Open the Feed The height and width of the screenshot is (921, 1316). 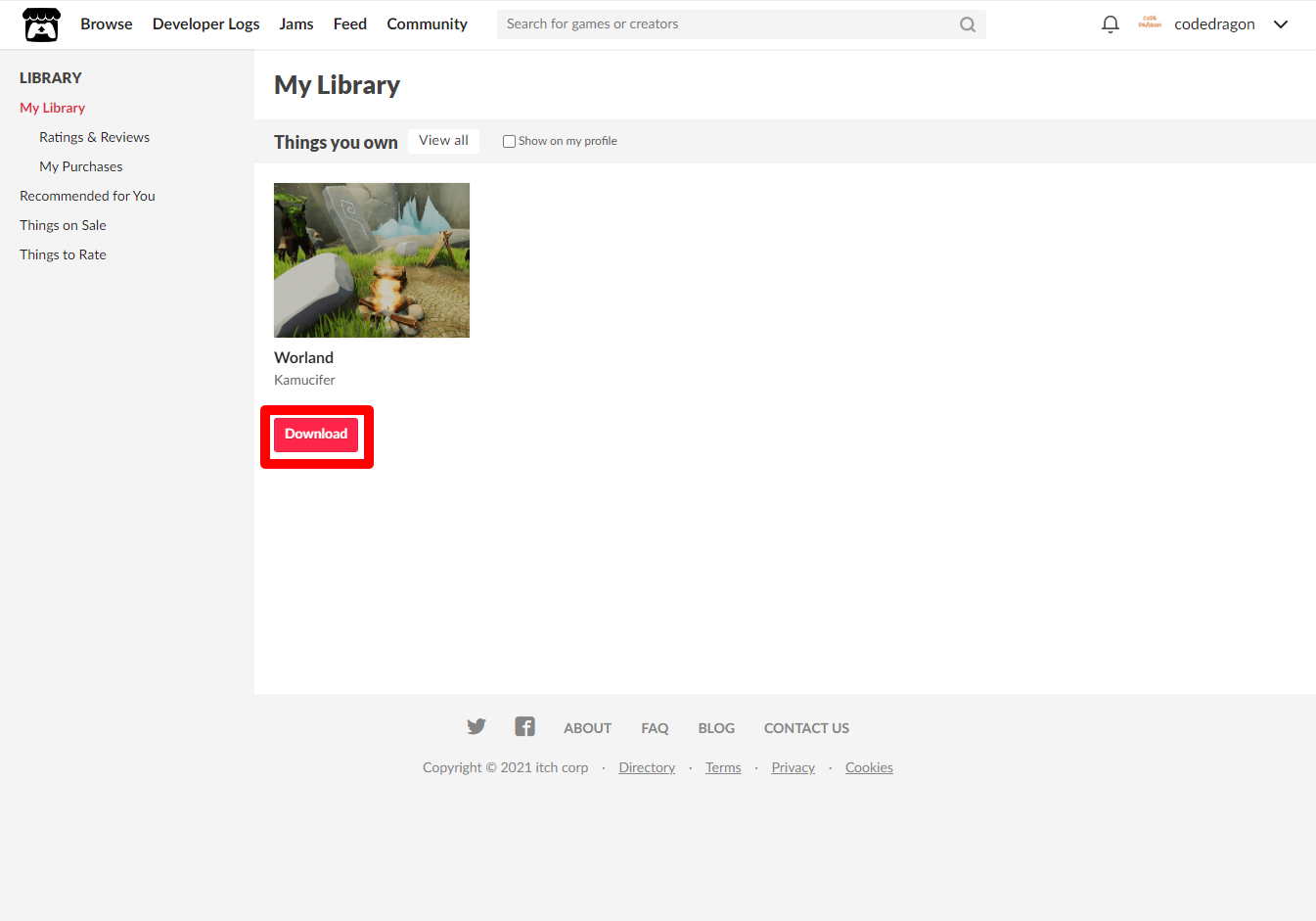[x=350, y=23]
